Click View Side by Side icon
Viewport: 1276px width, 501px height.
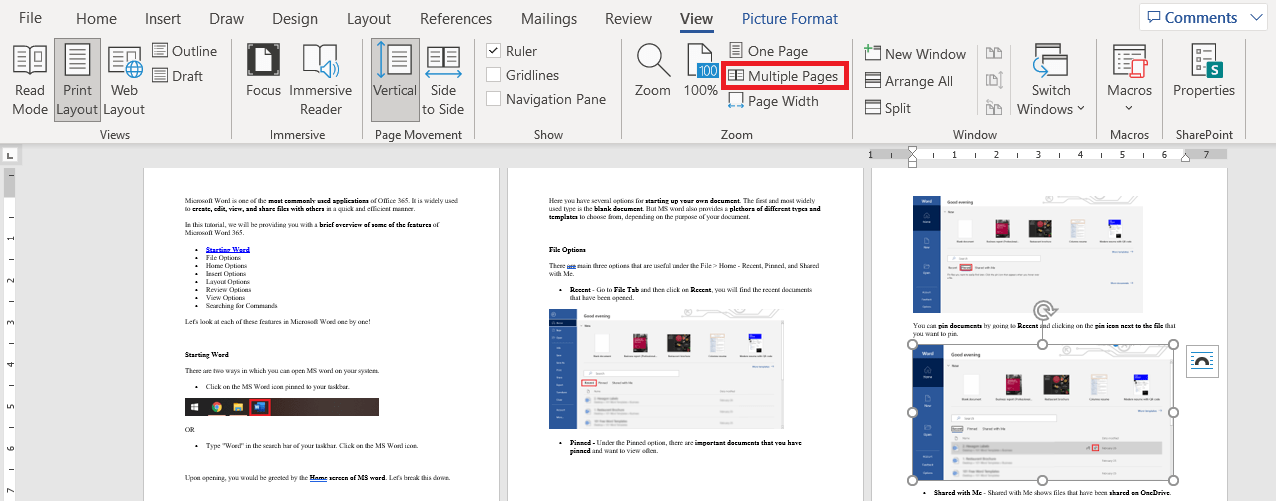[994, 54]
